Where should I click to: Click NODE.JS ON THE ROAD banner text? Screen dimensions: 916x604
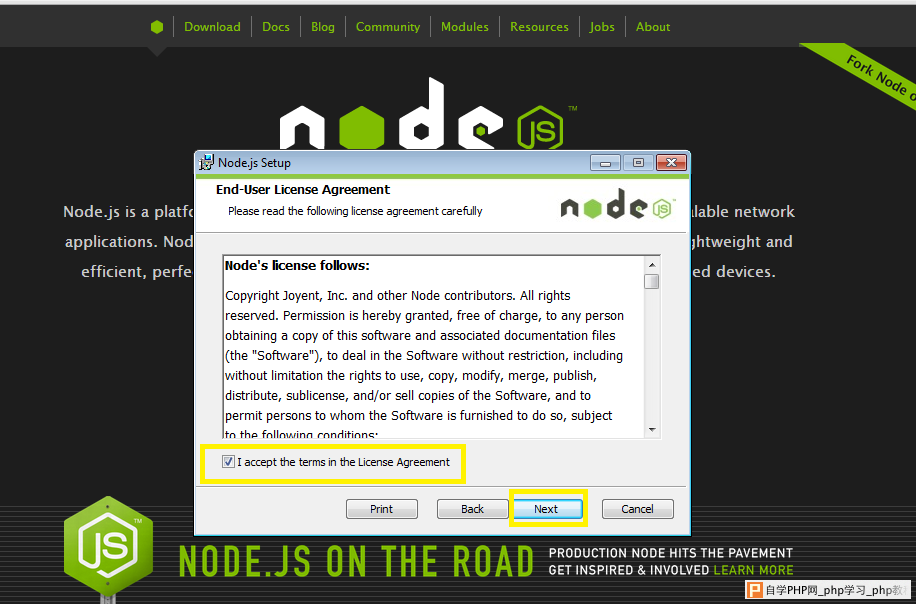tap(356, 561)
